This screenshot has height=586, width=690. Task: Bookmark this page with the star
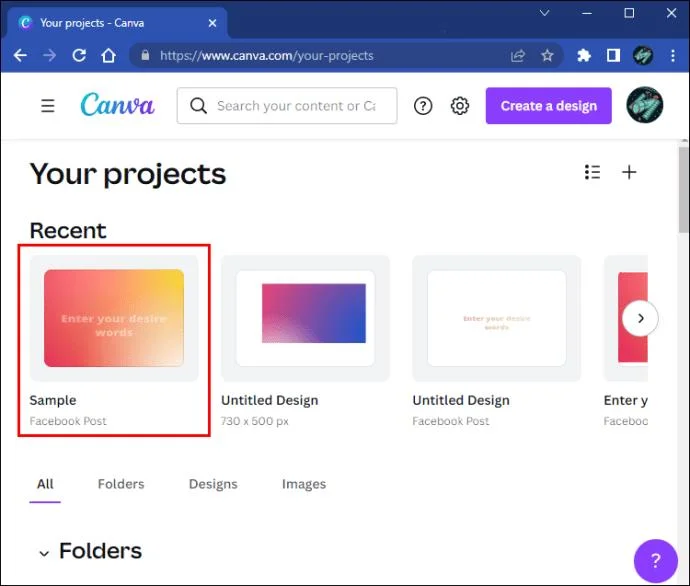[547, 55]
